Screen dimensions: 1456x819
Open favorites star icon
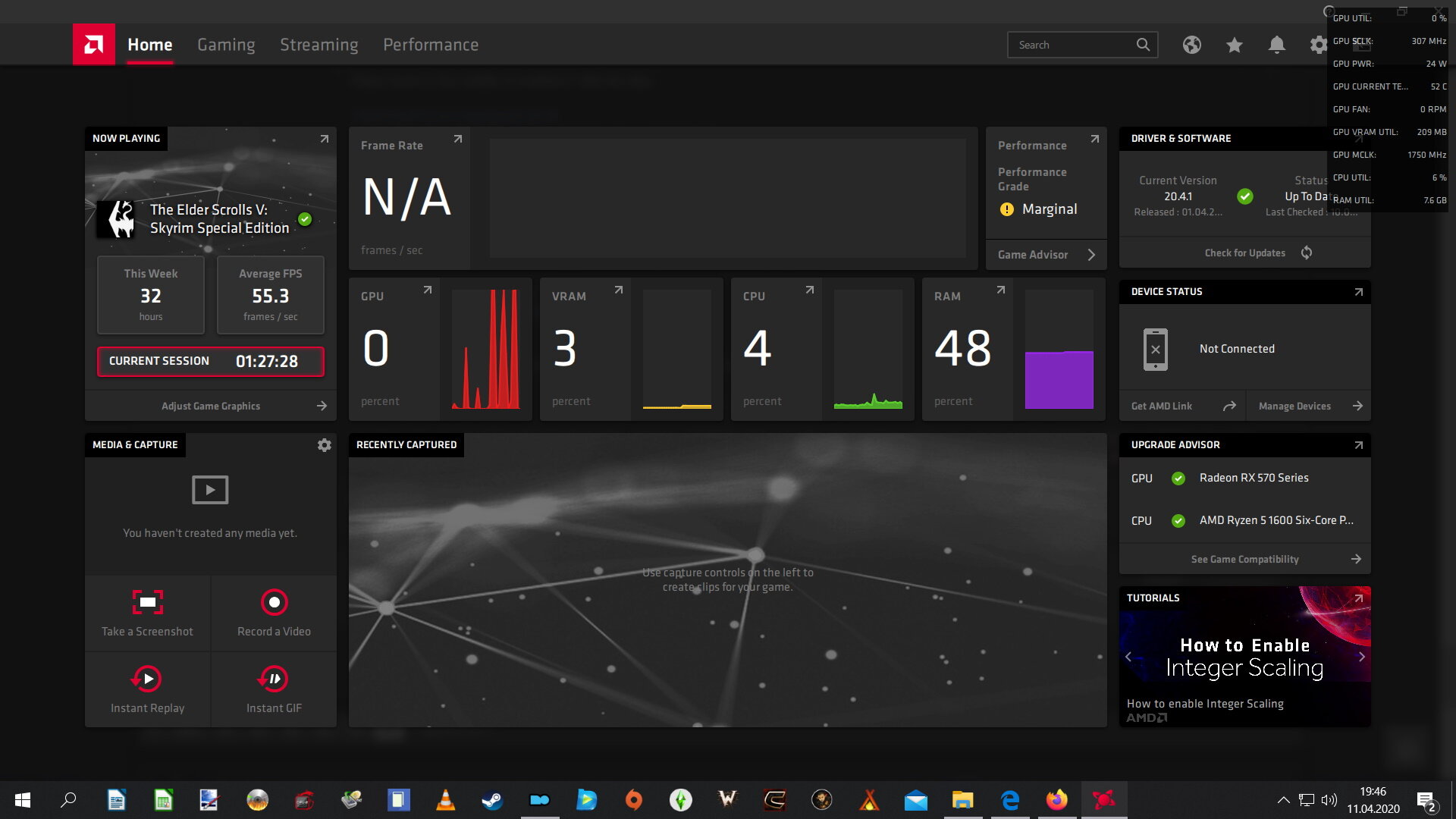pyautogui.click(x=1235, y=45)
